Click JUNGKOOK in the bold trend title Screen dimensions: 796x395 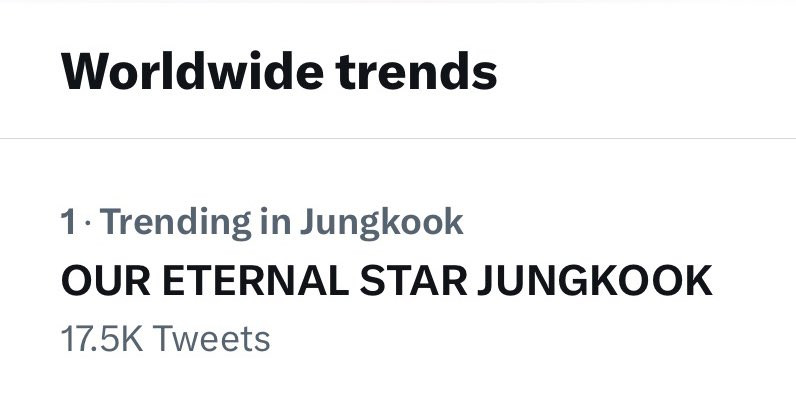[595, 281]
